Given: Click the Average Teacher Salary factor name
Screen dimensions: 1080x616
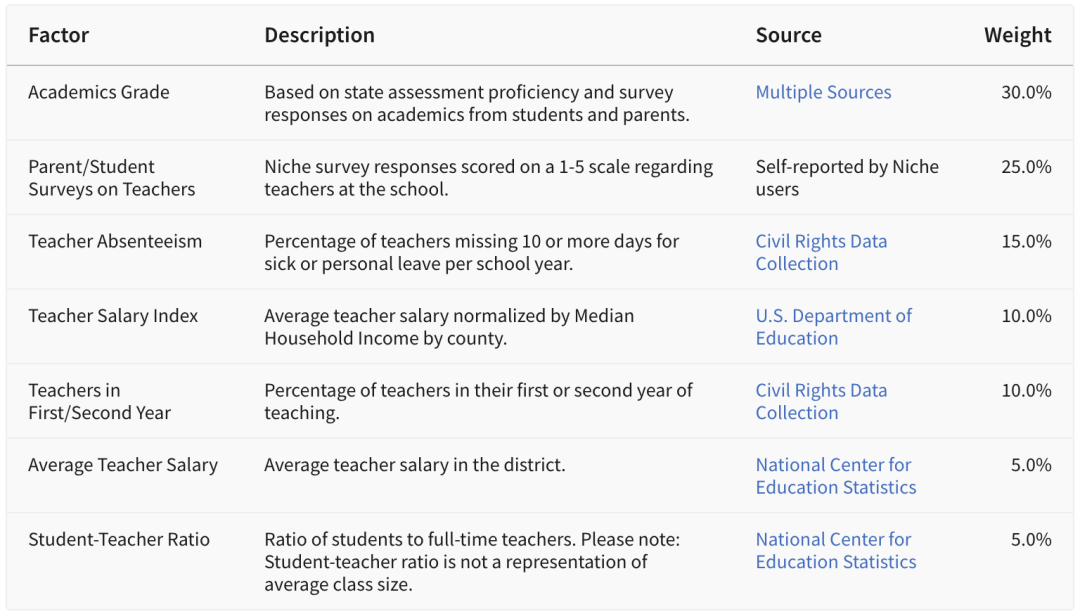Looking at the screenshot, I should (x=123, y=465).
